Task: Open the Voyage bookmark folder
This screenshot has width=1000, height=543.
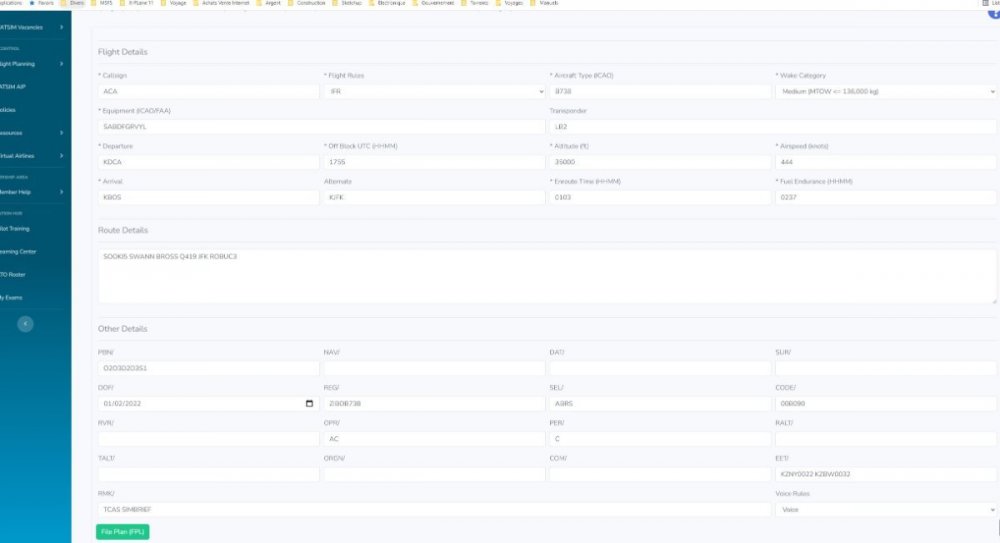Action: click(174, 3)
